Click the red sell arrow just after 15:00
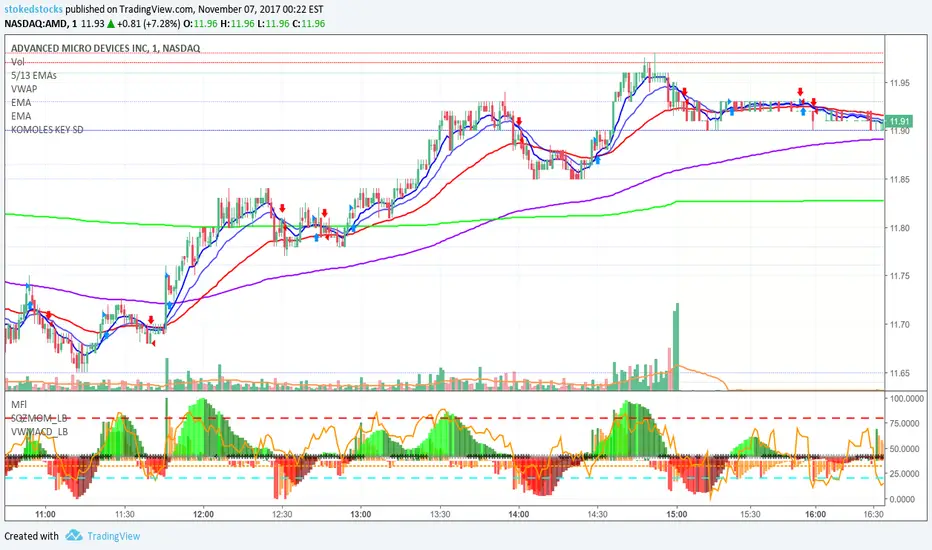 pos(685,92)
